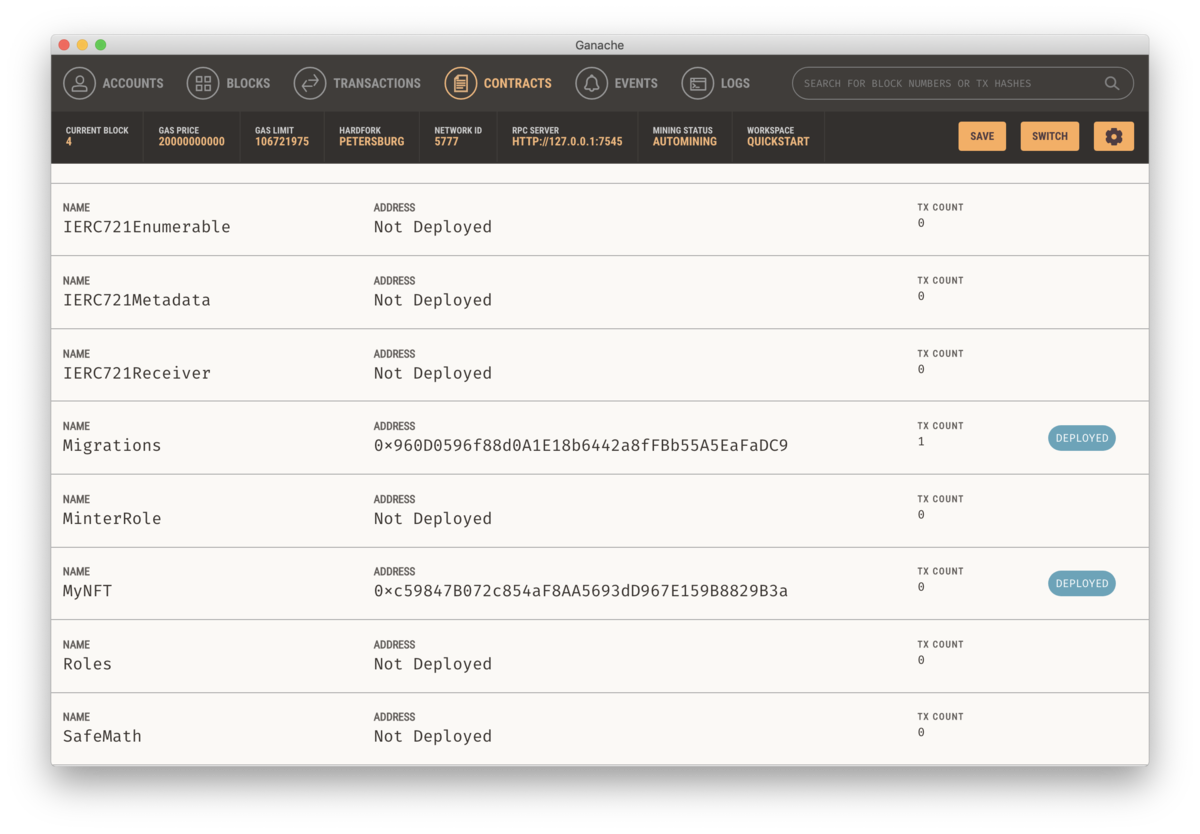Click the Ganache window title
Viewport: 1200px width, 834px height.
coord(600,45)
